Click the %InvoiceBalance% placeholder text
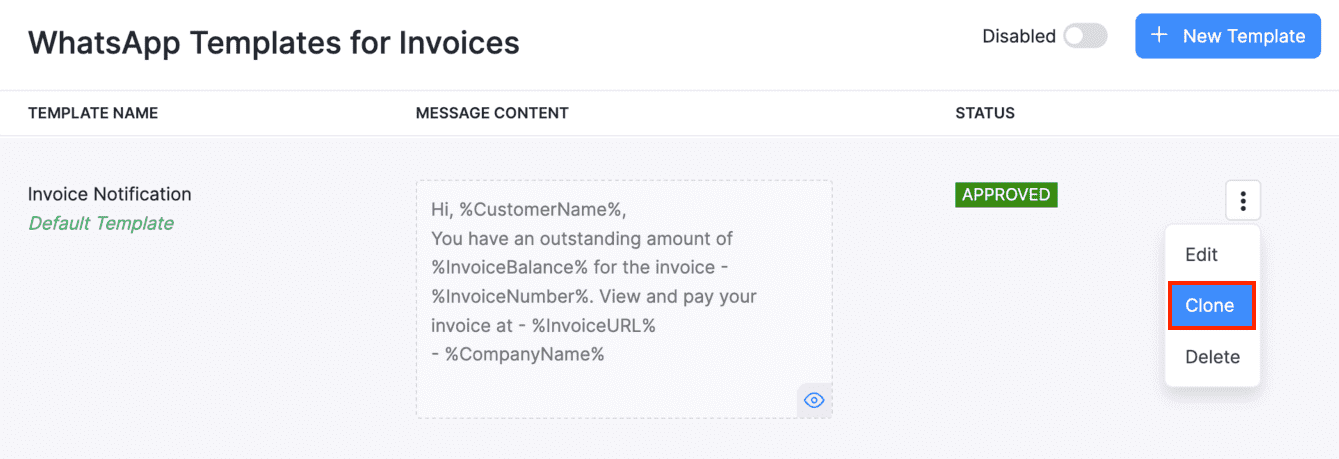Viewport: 1339px width, 459px height. coord(490,268)
